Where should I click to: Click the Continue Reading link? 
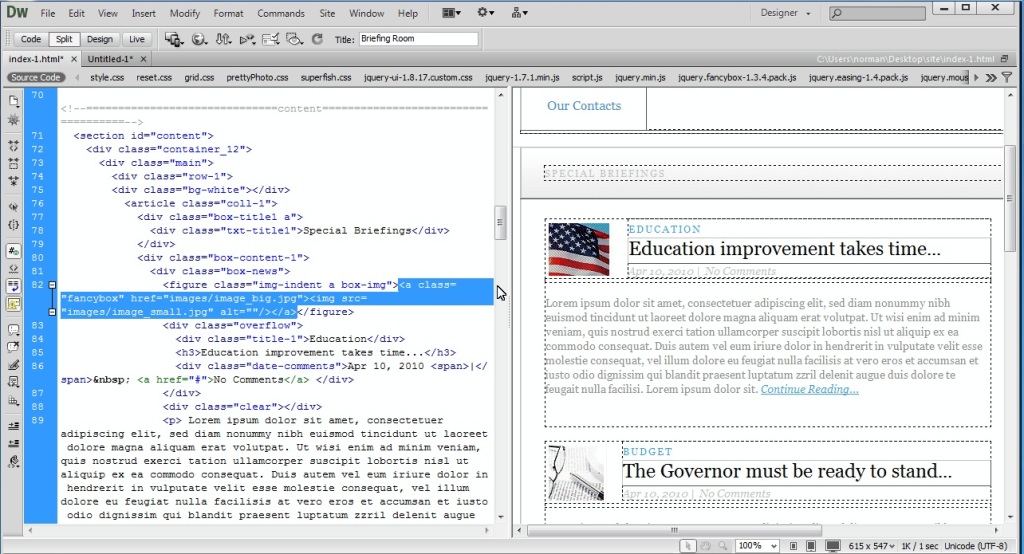tap(809, 389)
